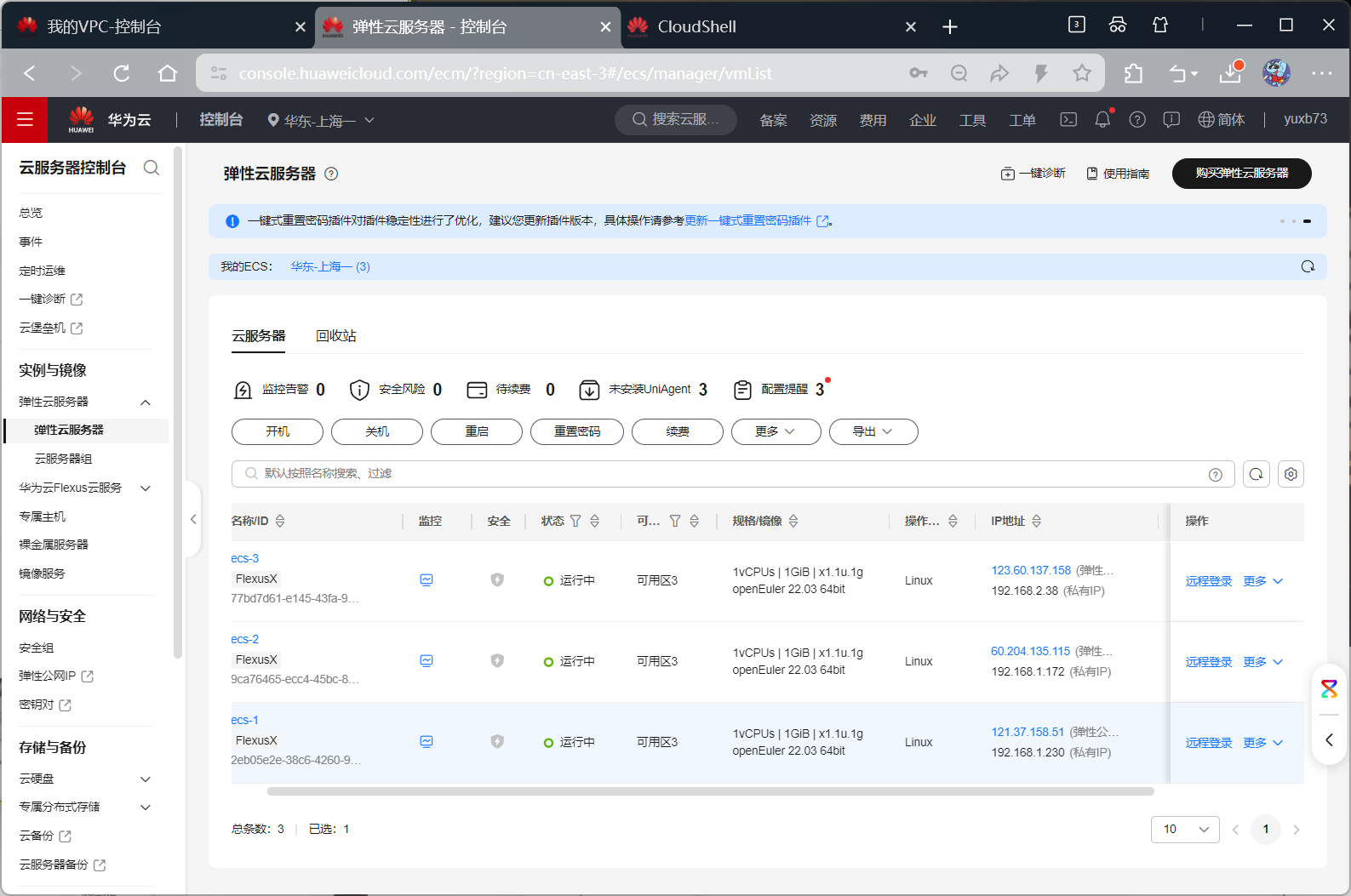1351x896 pixels.
Task: Click the table horizontal scrollbar
Action: 710,791
